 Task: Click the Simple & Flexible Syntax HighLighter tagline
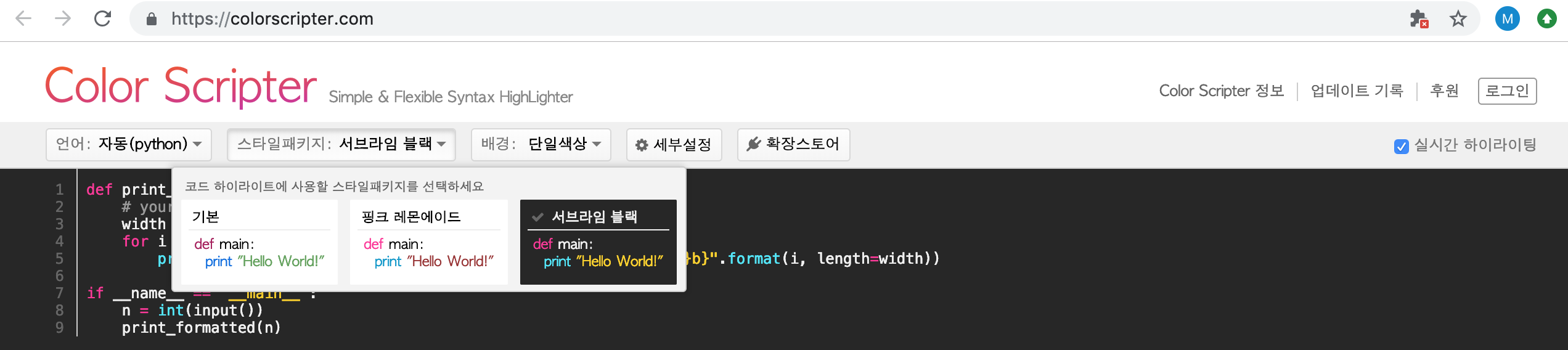pos(451,97)
